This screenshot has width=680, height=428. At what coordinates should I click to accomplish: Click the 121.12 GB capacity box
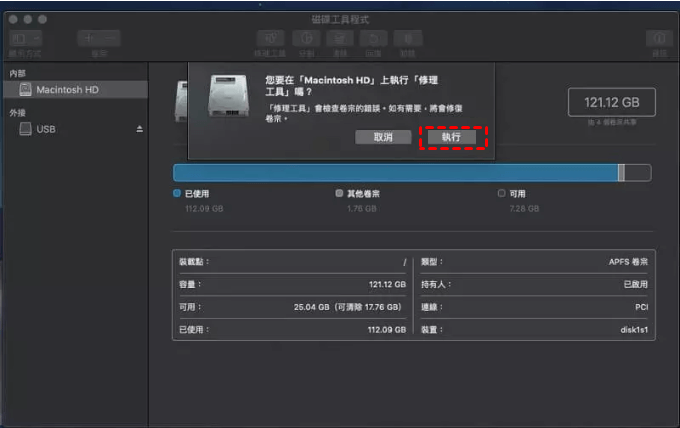coord(611,102)
